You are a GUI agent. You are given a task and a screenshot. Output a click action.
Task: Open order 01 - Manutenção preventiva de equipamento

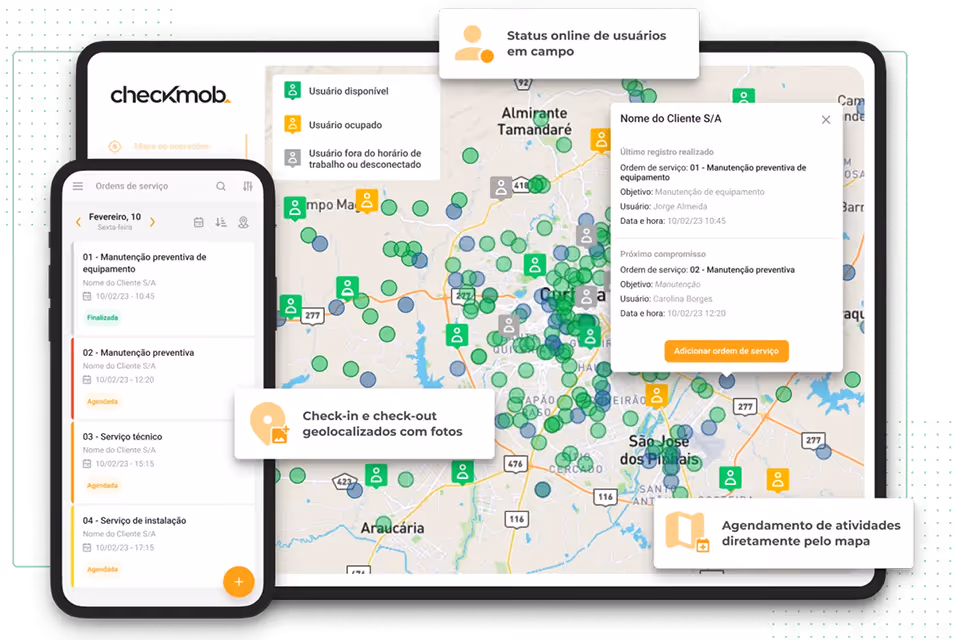pos(163,289)
